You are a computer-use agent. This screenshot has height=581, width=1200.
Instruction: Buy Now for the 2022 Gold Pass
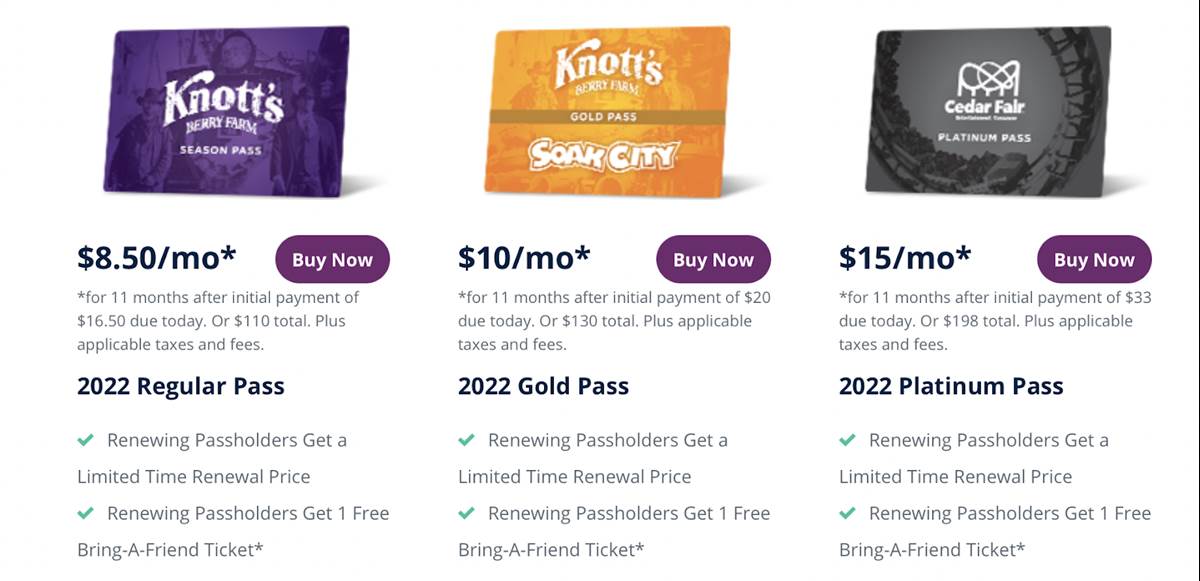pos(712,259)
